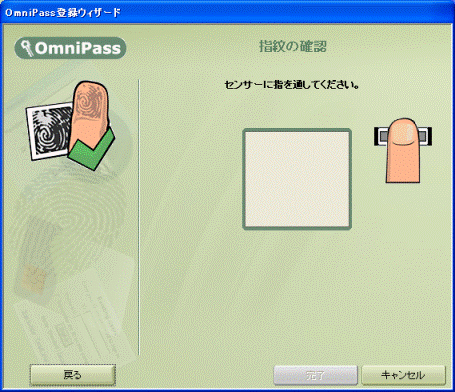The height and width of the screenshot is (392, 455).
Task: Click the empty fingerprint preview box
Action: (297, 179)
